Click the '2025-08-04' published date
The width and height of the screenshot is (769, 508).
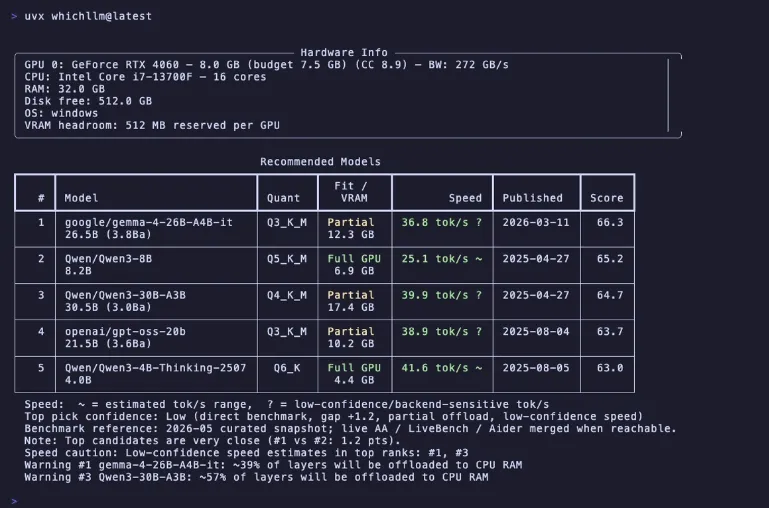(536, 331)
